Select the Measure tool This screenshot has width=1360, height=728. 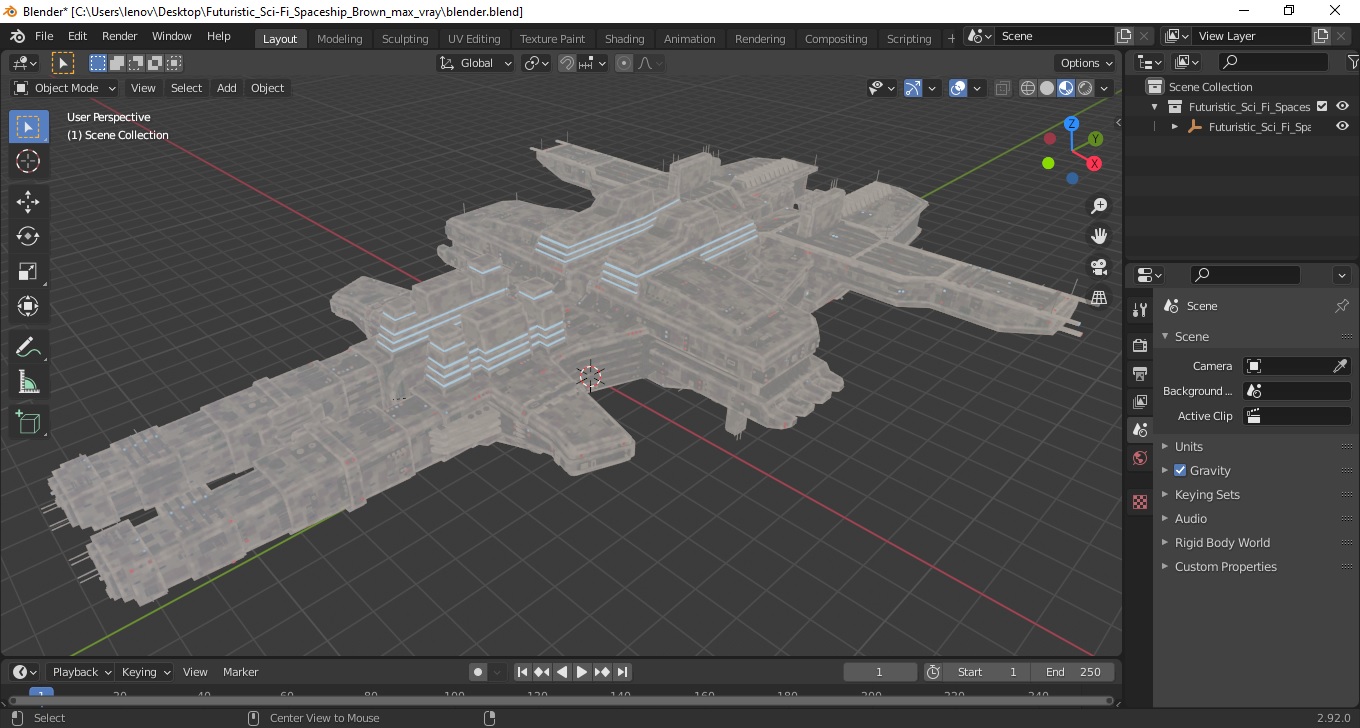28,382
